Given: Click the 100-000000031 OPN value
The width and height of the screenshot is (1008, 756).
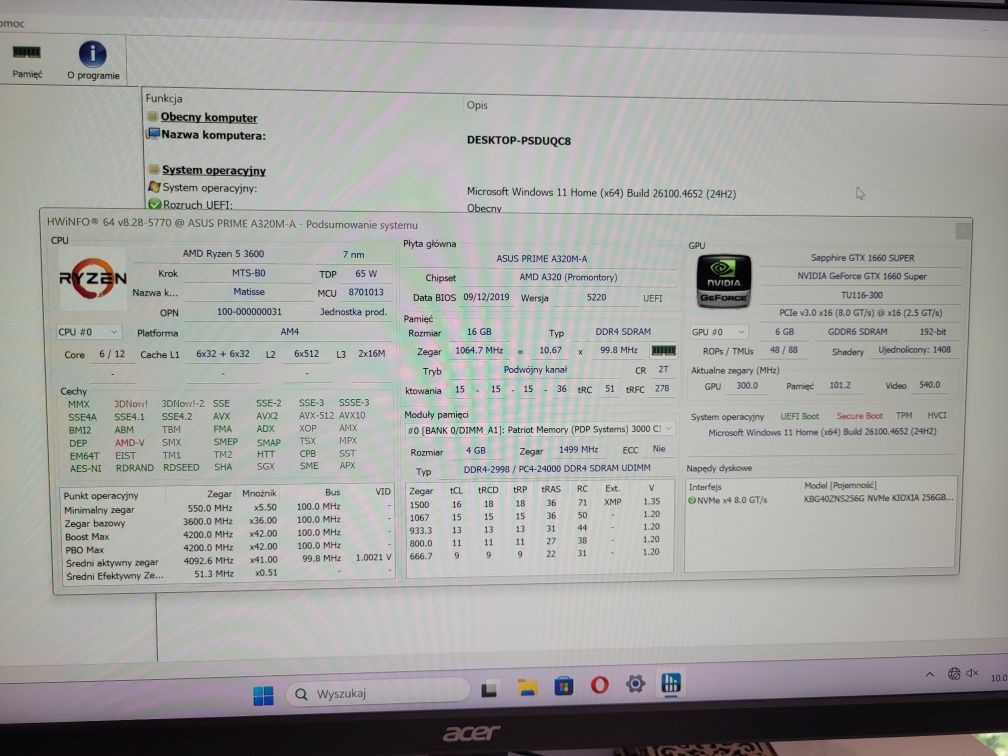Looking at the screenshot, I should (249, 312).
